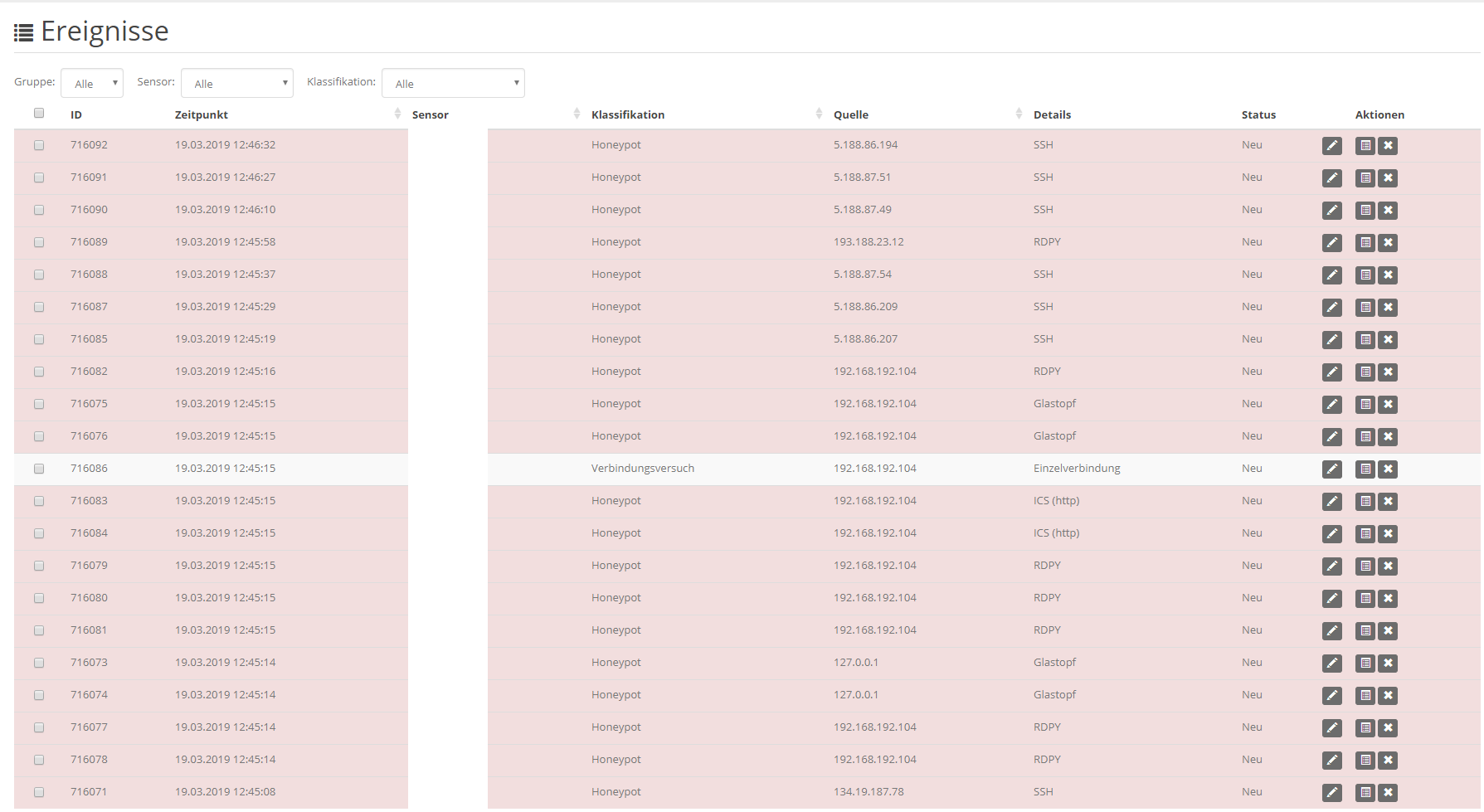
Task: Edit event 716081 with pencil icon
Action: click(x=1331, y=631)
